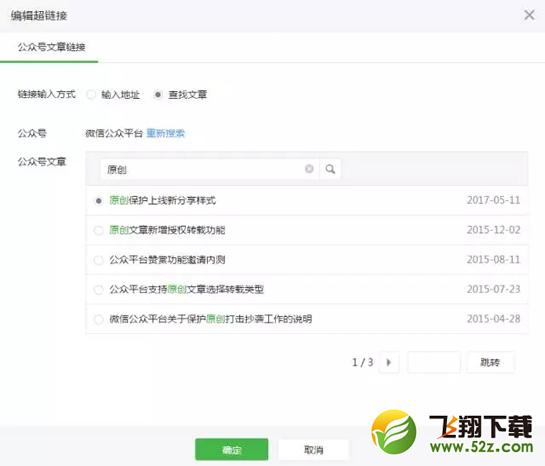Cancel with the 取消 button
545x466 pixels.
click(x=314, y=450)
